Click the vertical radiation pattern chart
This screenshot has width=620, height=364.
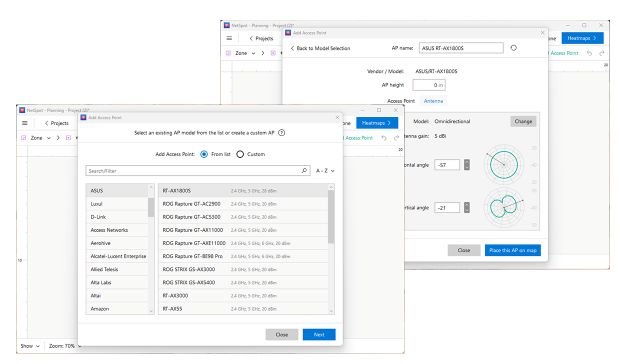[x=504, y=207]
